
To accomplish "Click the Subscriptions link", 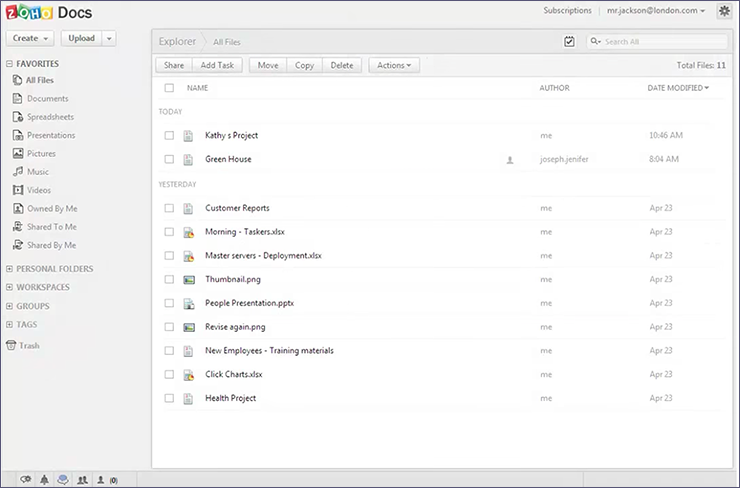I will [x=567, y=11].
